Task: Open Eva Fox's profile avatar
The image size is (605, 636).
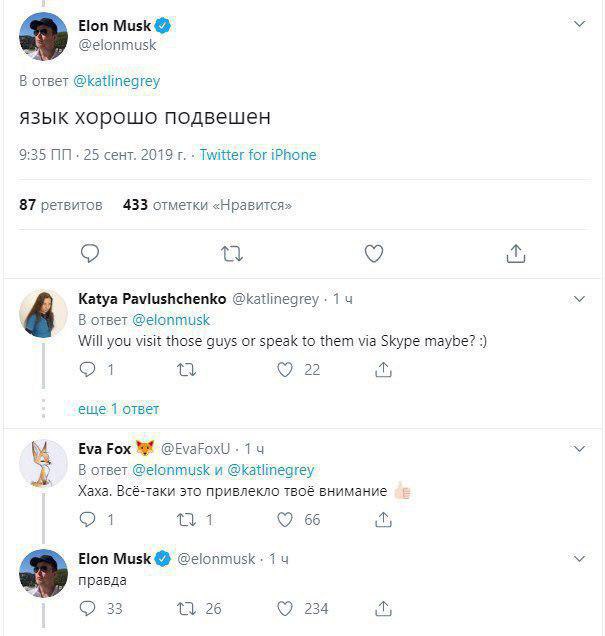Action: point(43,462)
